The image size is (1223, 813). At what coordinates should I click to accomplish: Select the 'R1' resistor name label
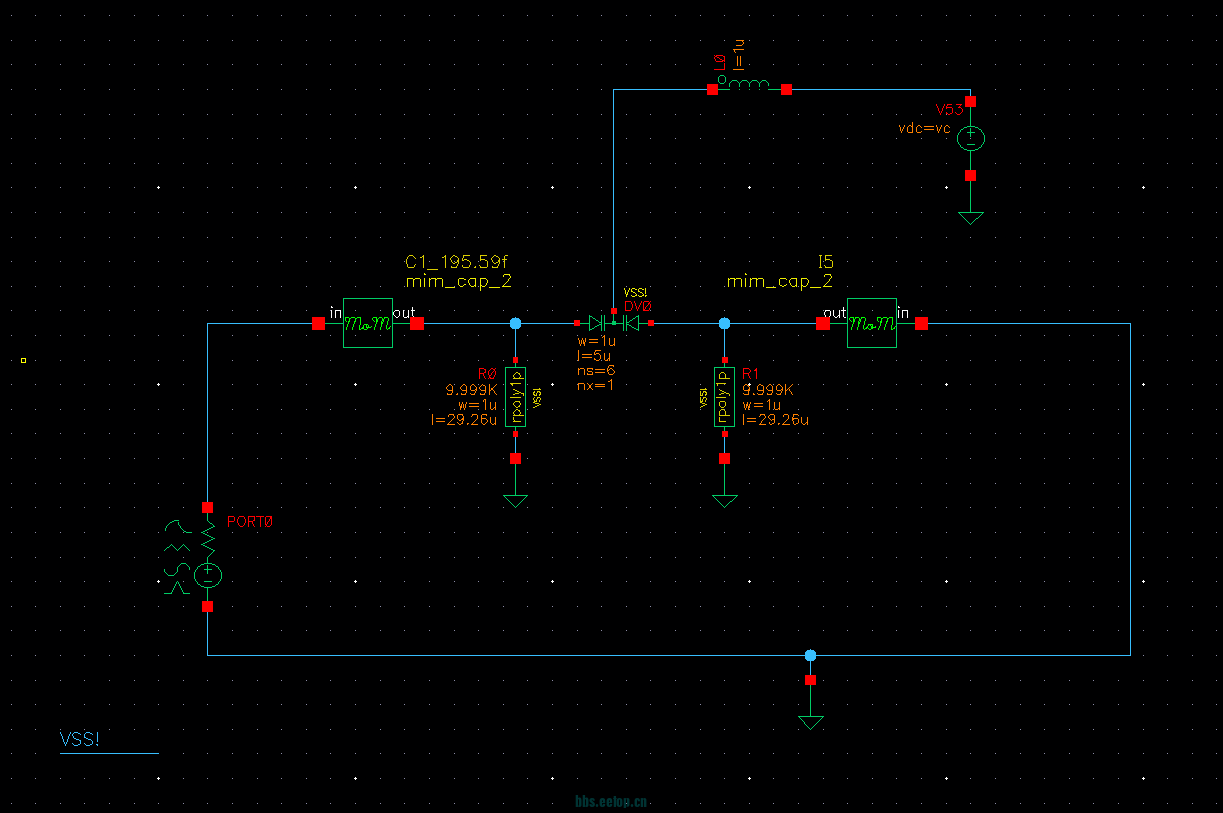(x=752, y=375)
